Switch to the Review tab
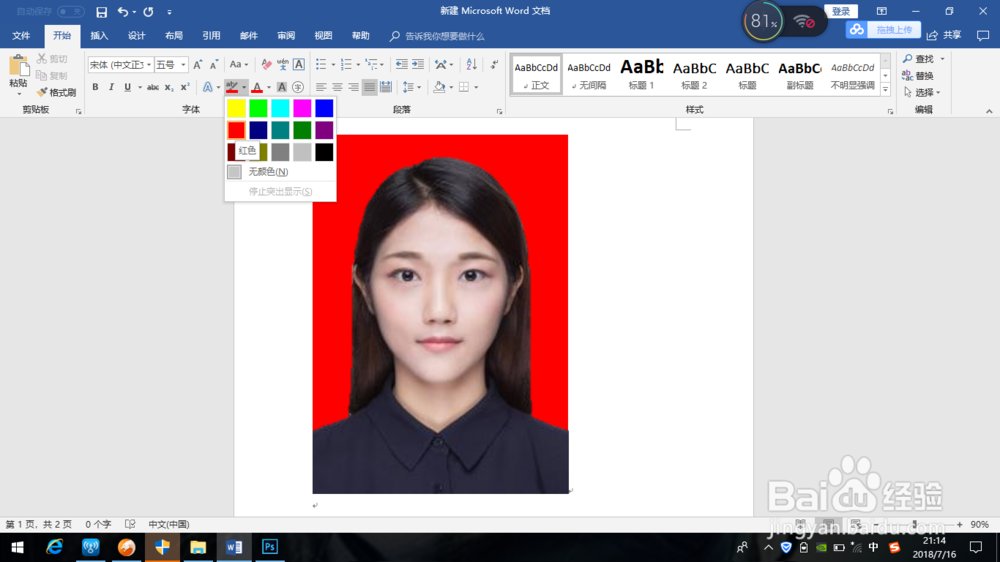This screenshot has width=1000, height=562. pyautogui.click(x=286, y=36)
